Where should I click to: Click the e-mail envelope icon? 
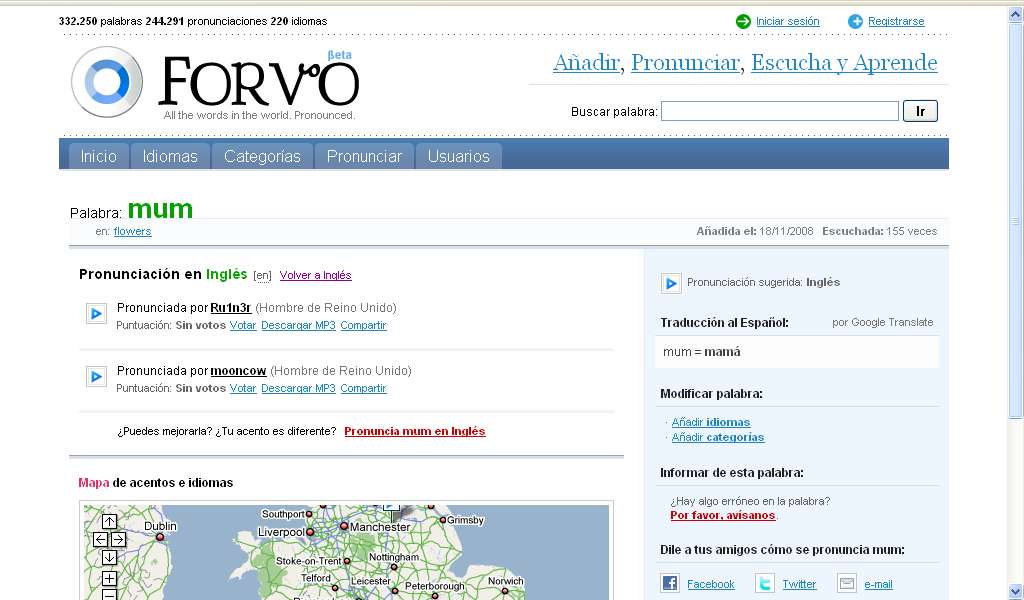[847, 584]
